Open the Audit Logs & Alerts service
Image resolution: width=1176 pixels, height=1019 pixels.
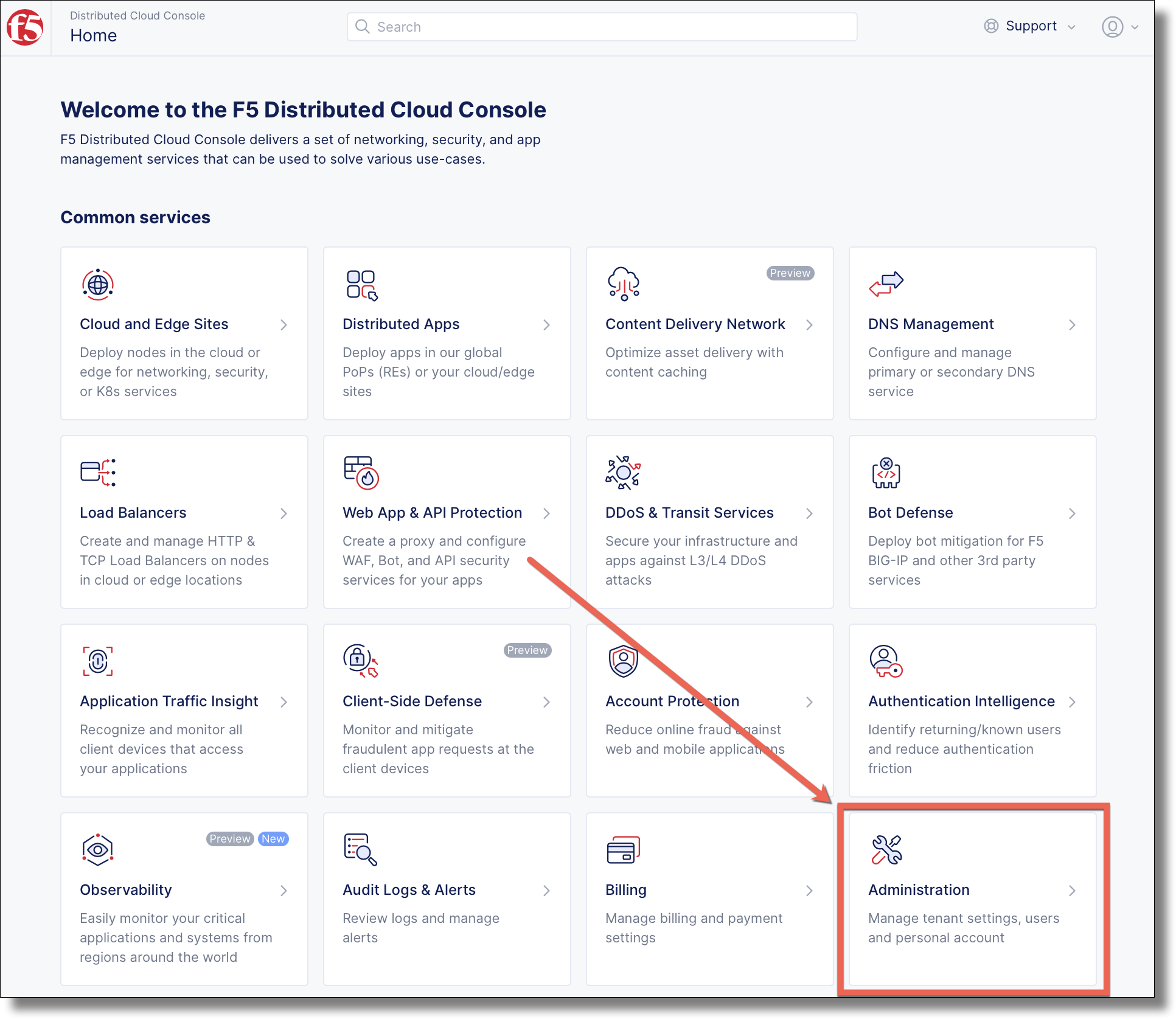click(x=447, y=899)
